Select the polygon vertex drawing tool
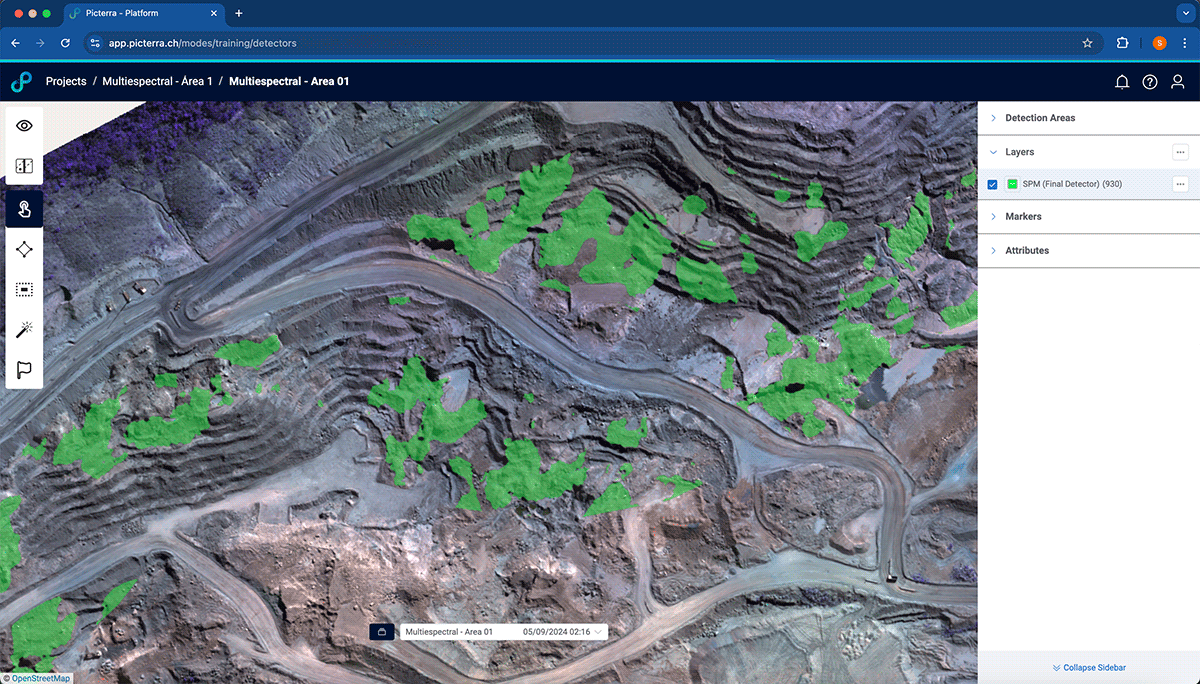Viewport: 1200px width, 684px height. [24, 249]
